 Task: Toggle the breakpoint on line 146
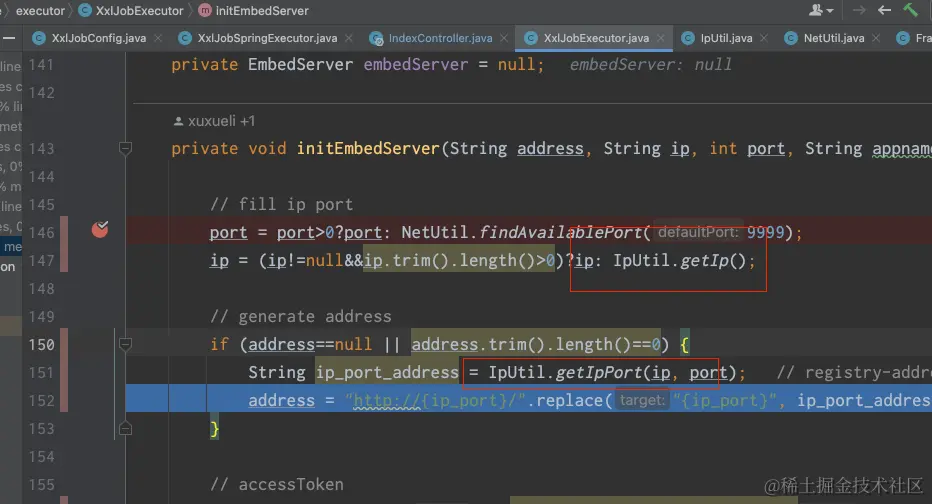(100, 229)
